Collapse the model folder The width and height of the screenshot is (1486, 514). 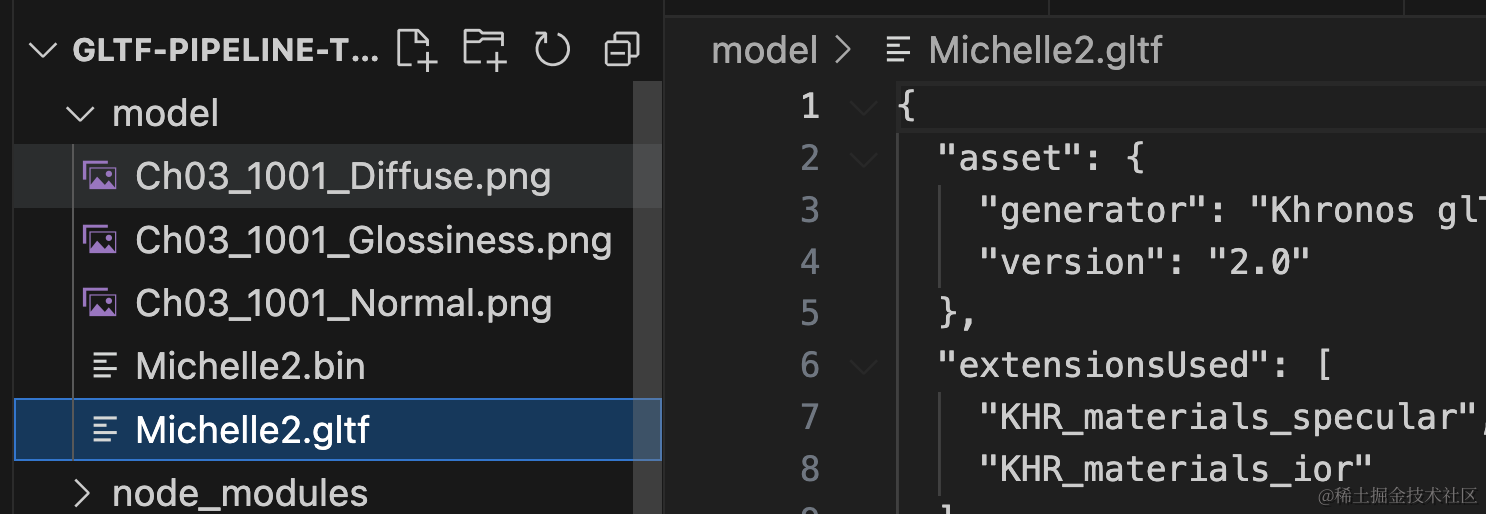(80, 114)
